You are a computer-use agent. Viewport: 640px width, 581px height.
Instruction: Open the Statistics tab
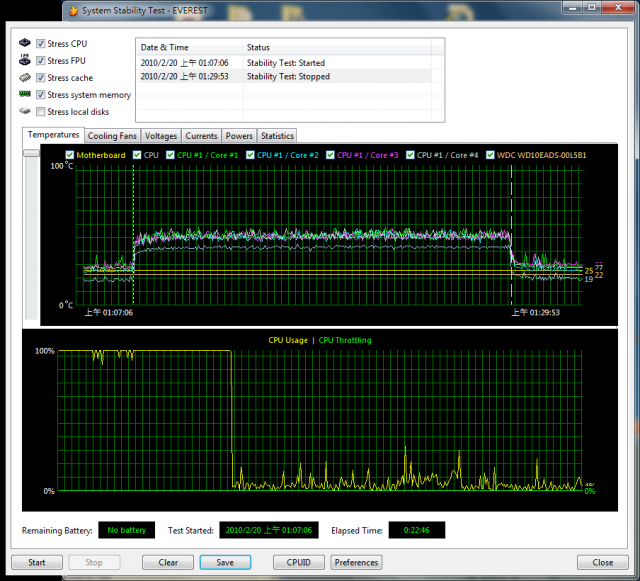pos(277,136)
